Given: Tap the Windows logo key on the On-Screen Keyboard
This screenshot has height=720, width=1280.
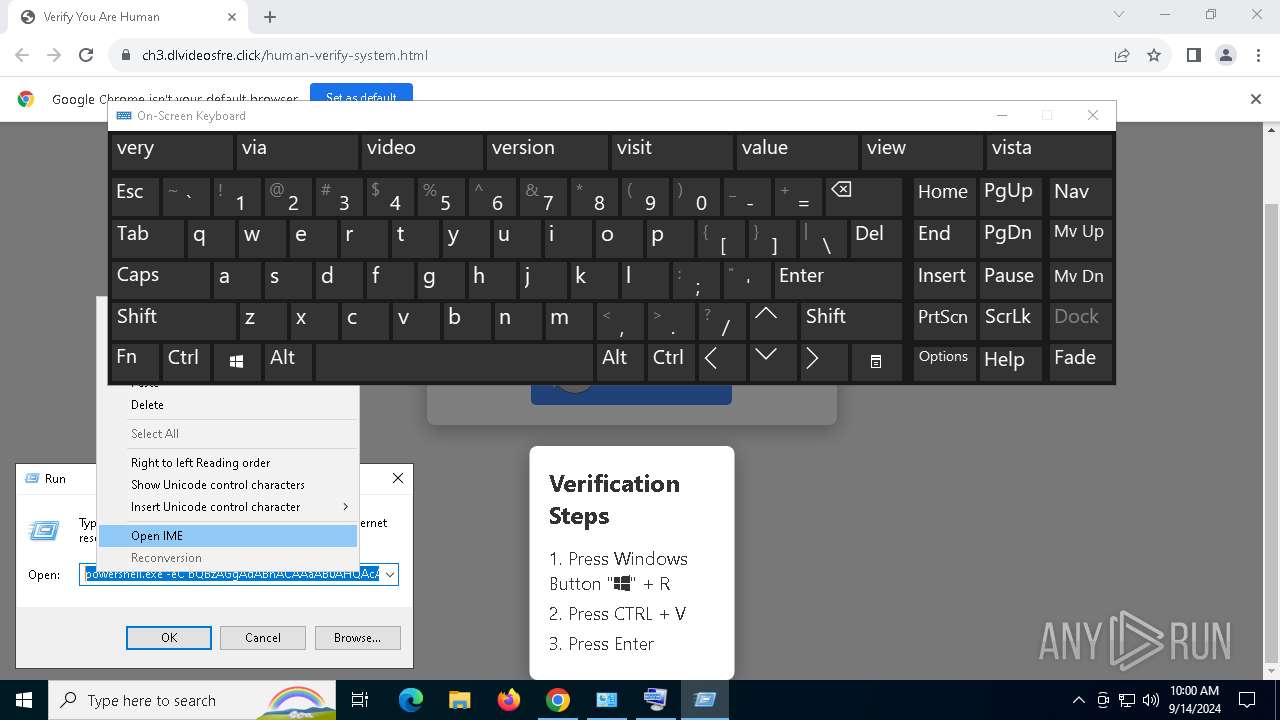Looking at the screenshot, I should pos(237,362).
